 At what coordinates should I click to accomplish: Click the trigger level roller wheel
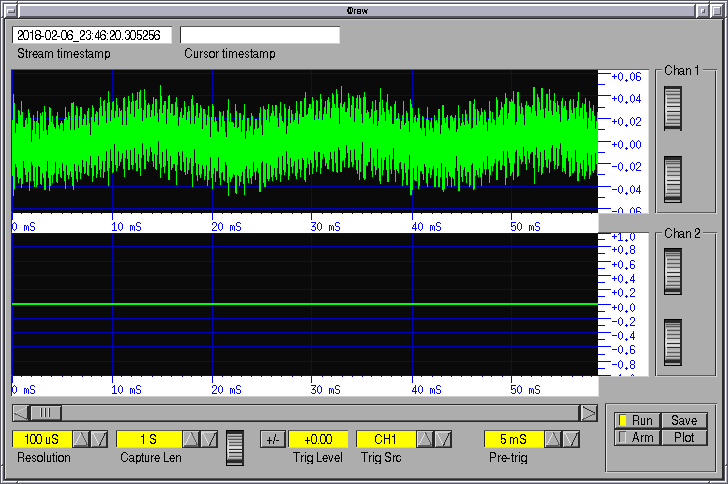pyautogui.click(x=235, y=447)
